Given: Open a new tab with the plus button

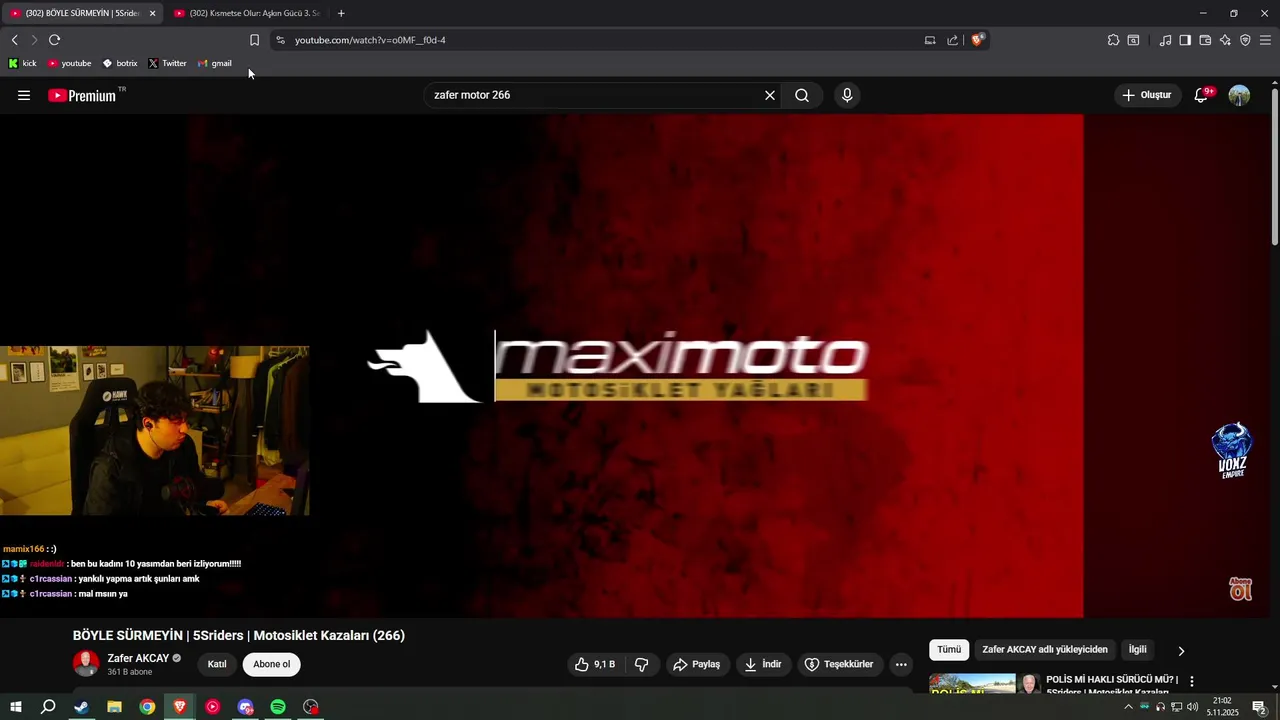Looking at the screenshot, I should [341, 13].
